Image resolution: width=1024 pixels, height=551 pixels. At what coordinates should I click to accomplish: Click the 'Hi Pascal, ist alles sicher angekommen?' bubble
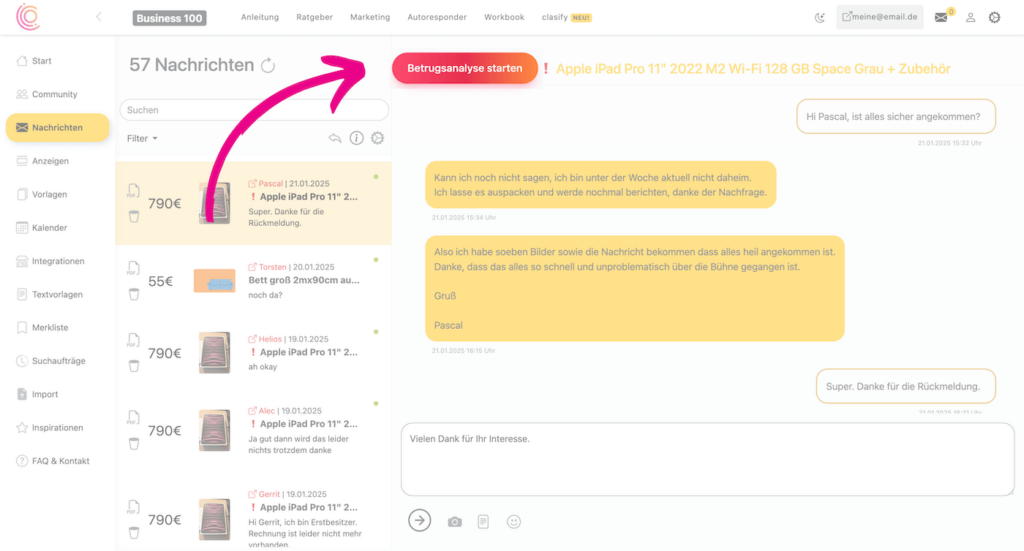click(896, 116)
